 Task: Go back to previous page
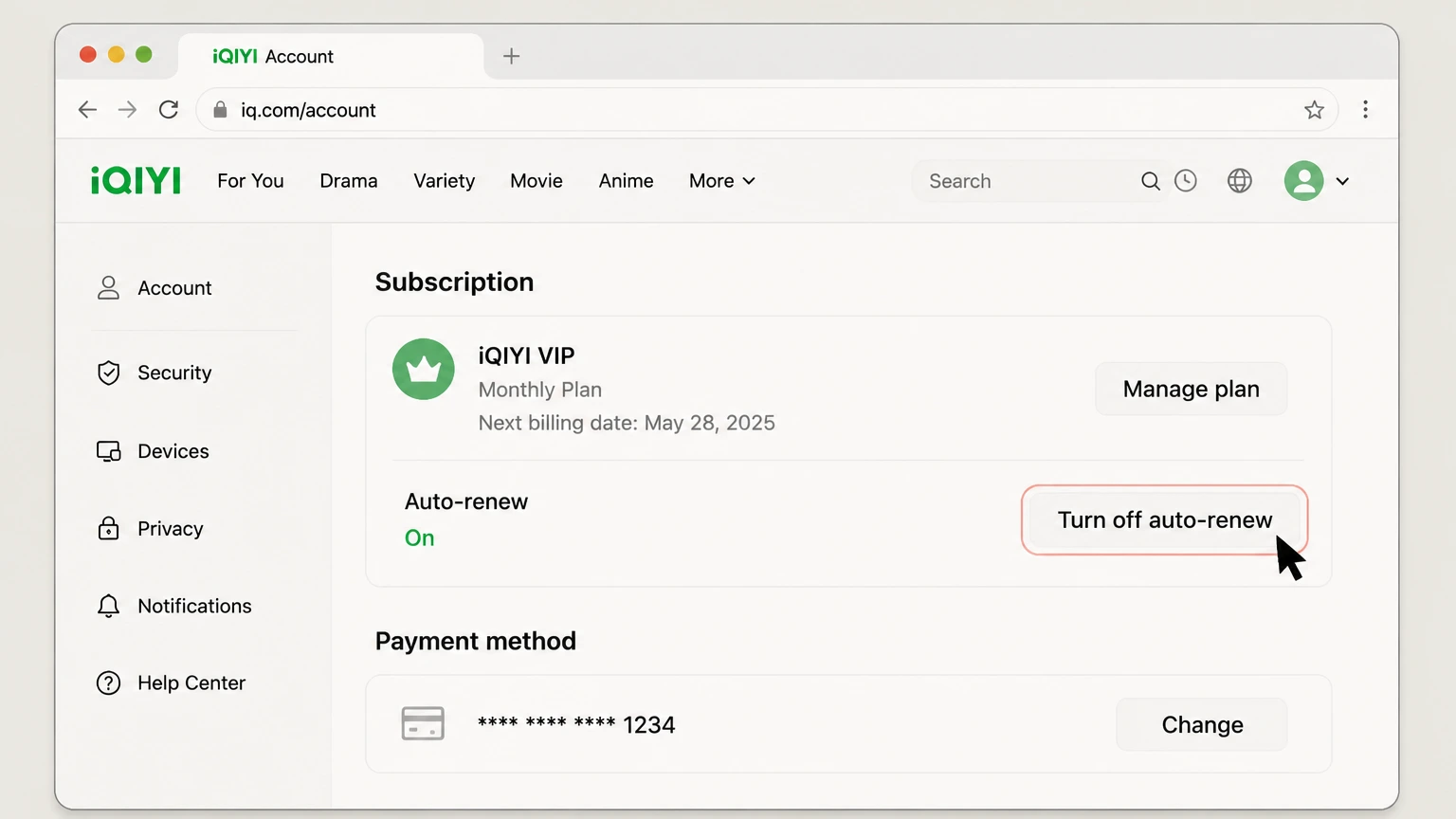87,110
